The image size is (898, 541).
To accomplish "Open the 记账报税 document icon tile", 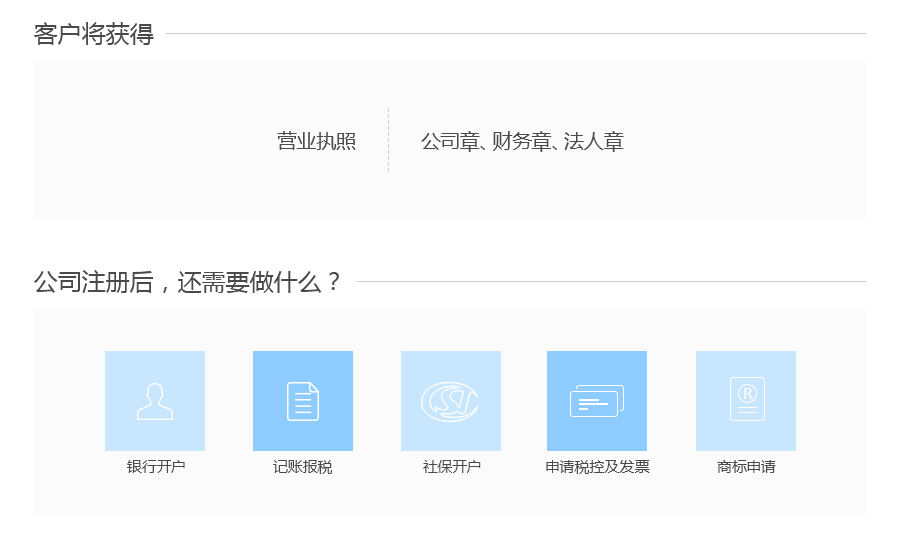I will pyautogui.click(x=303, y=401).
